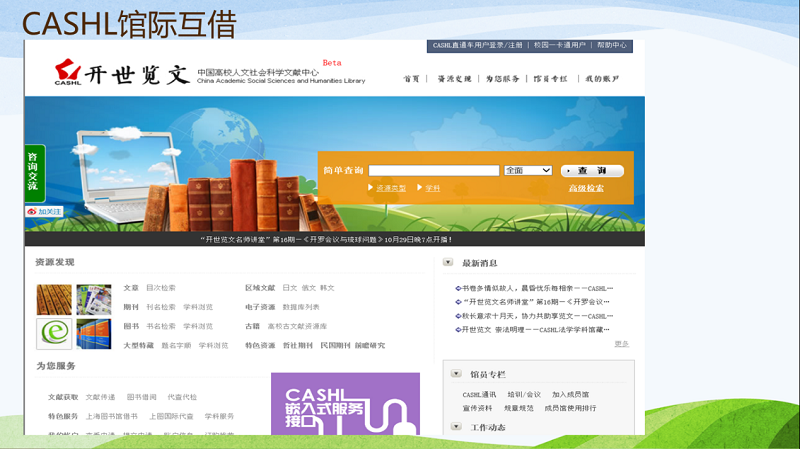Open the 帮助中心 help link

[612, 45]
